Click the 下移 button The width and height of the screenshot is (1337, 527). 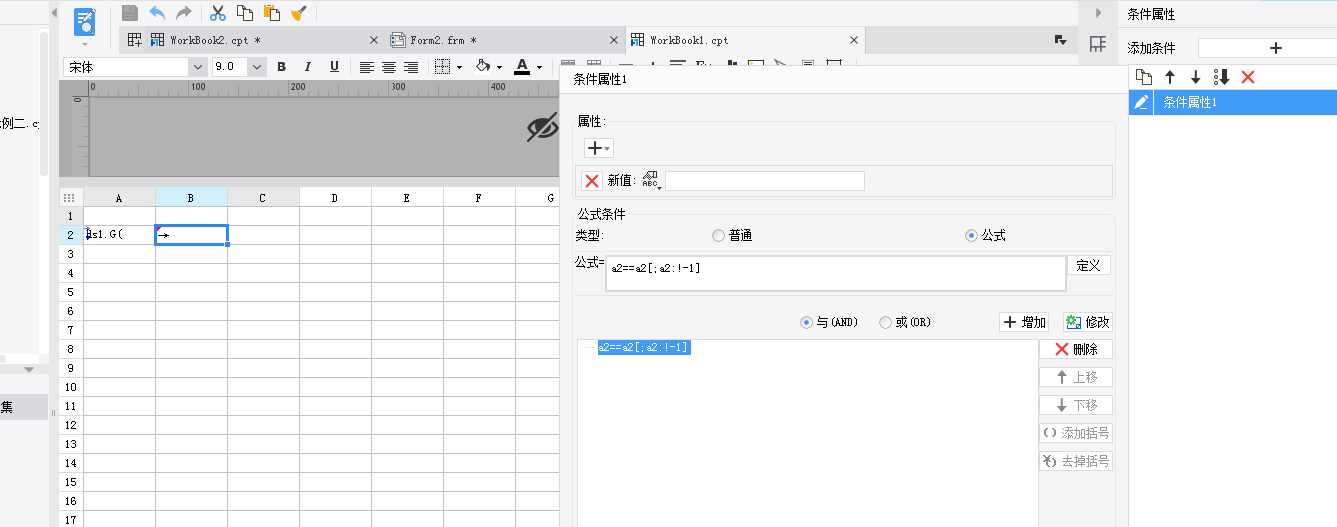1076,405
